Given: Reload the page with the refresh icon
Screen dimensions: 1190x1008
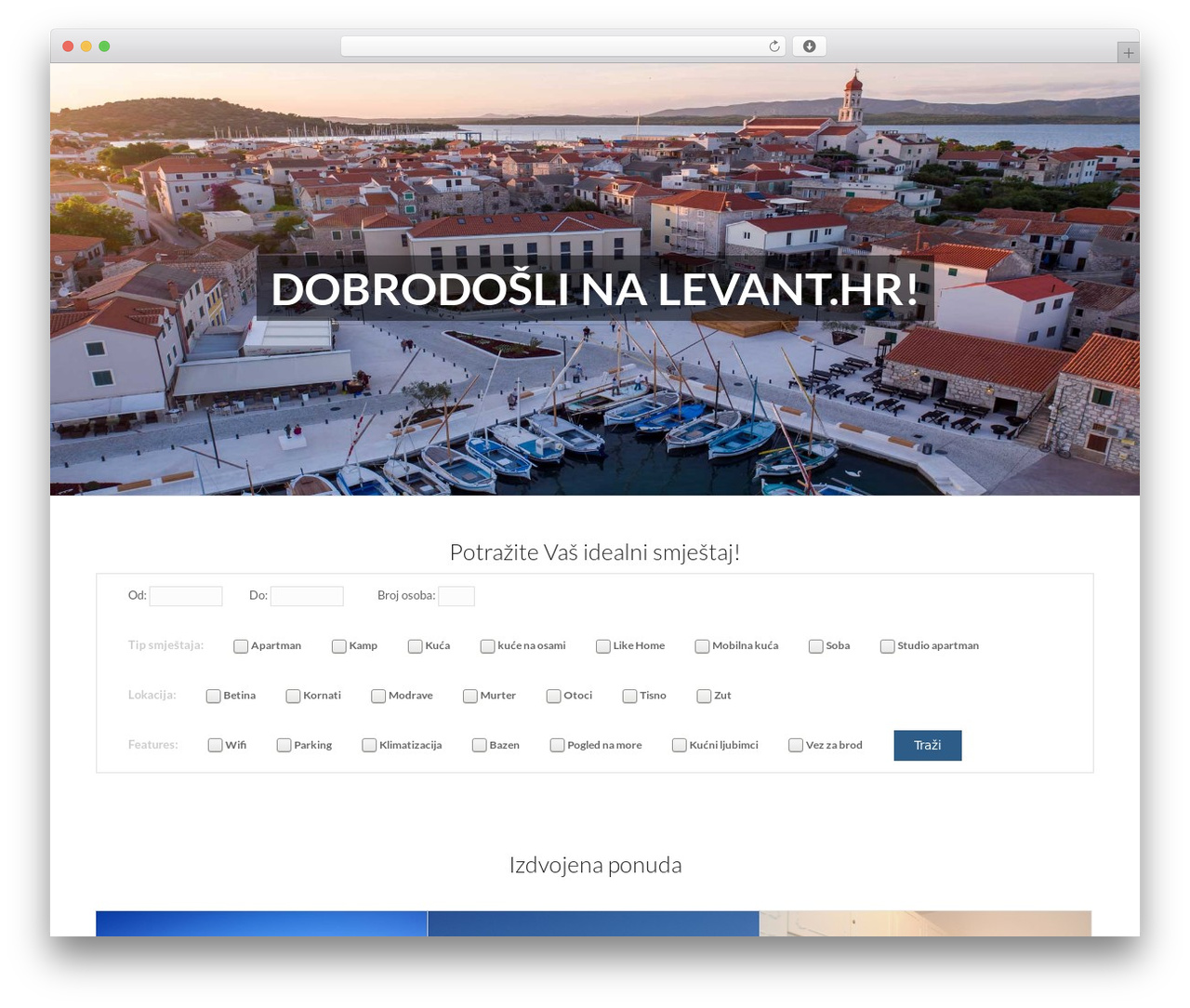Looking at the screenshot, I should pos(773,46).
